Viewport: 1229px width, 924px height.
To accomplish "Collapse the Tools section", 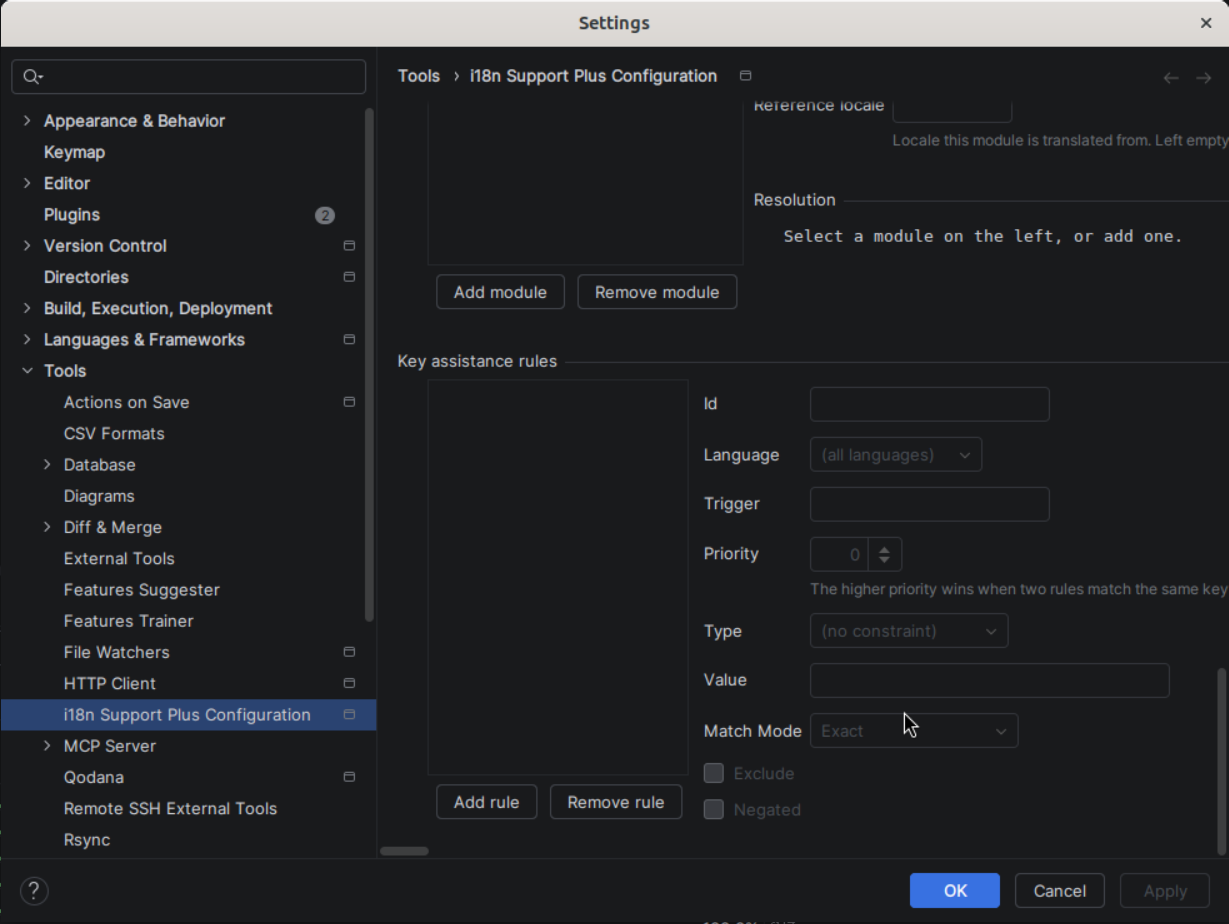I will 27,371.
